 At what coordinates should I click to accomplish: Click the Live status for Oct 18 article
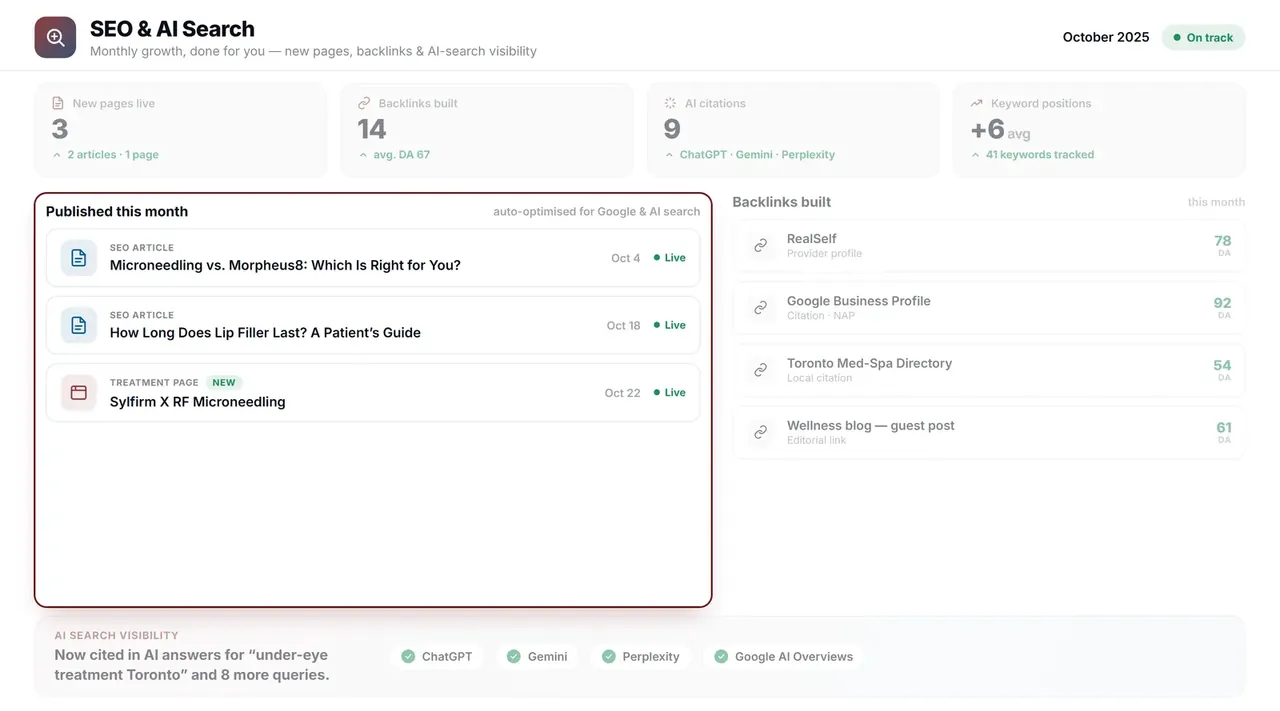670,325
